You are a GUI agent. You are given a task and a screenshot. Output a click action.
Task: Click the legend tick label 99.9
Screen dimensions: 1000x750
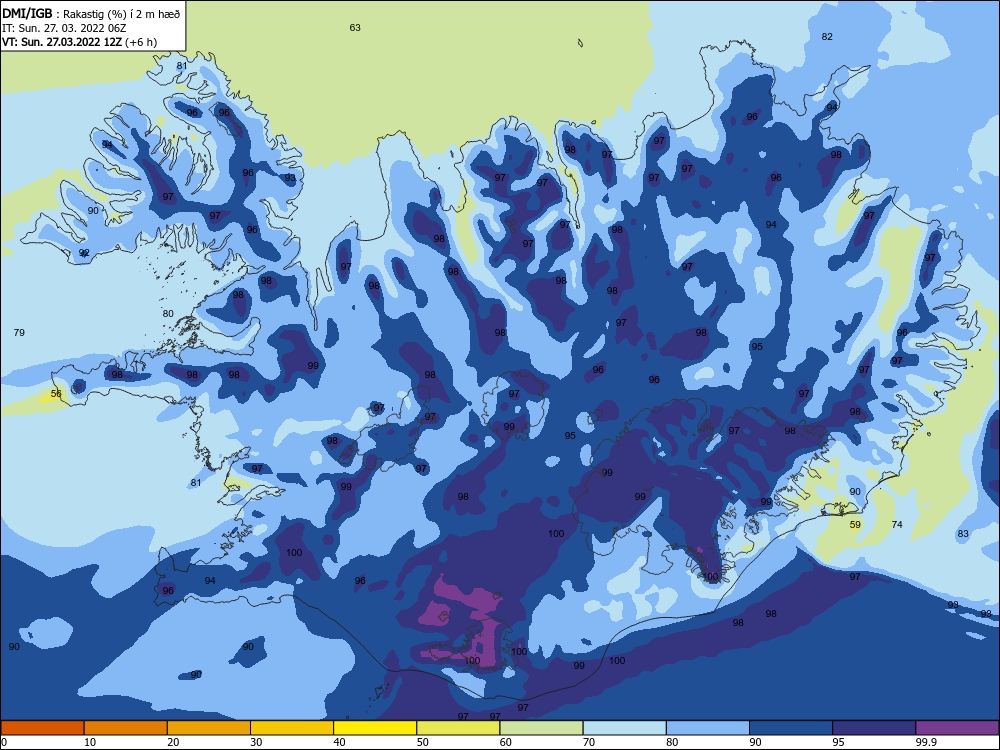pos(926,742)
